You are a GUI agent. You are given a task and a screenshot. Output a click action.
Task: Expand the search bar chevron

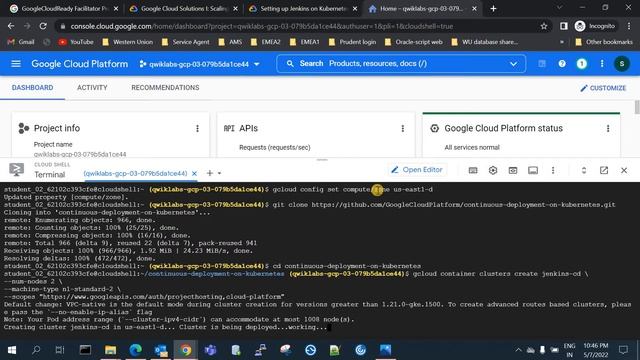513,64
